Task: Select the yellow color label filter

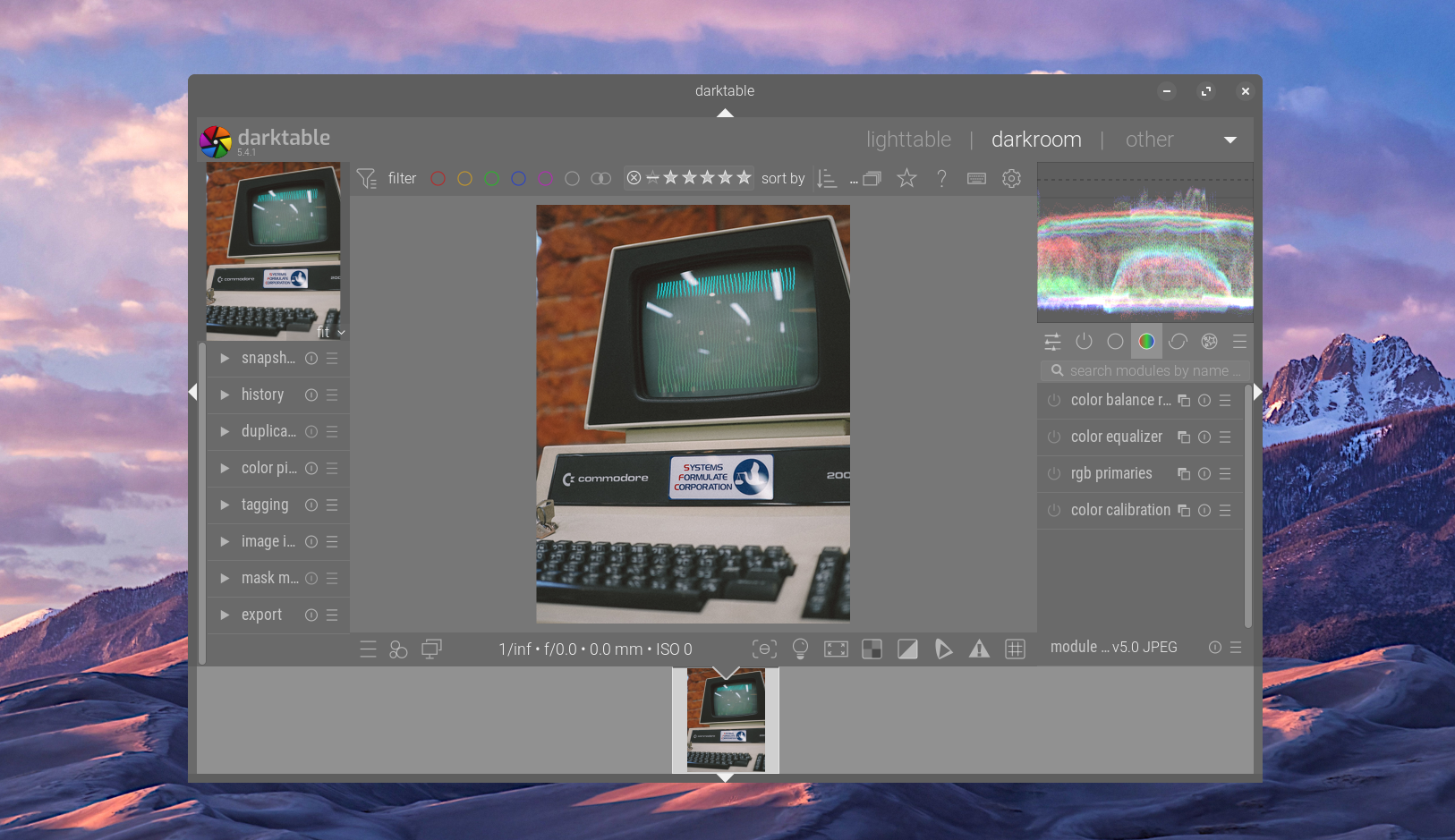Action: 464,179
